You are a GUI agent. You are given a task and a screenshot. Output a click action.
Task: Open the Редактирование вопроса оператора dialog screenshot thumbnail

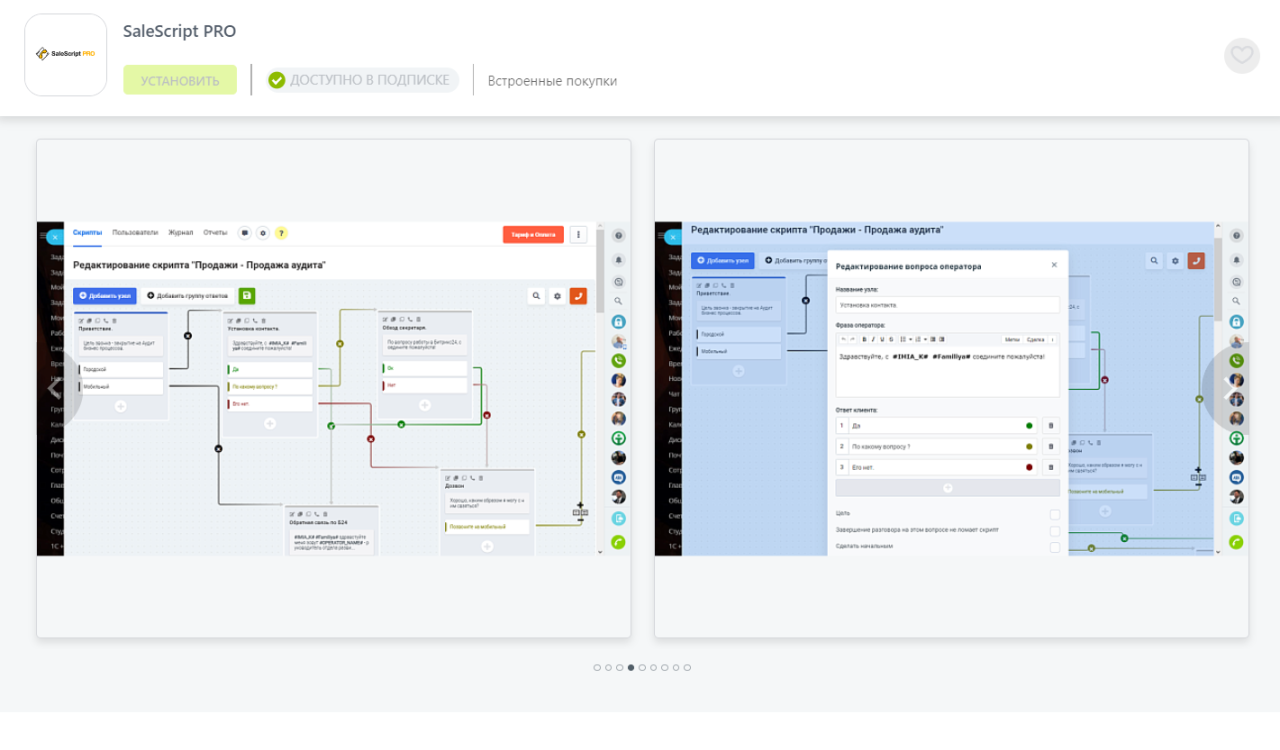pos(952,388)
